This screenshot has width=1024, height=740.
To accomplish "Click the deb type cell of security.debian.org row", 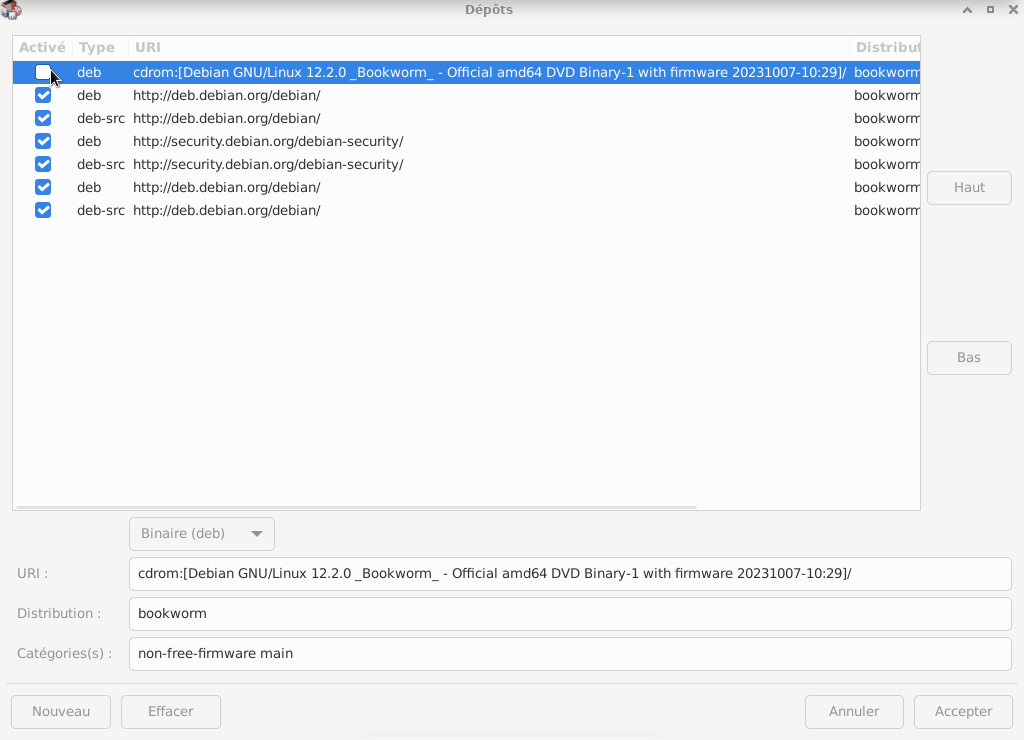I will click(89, 141).
